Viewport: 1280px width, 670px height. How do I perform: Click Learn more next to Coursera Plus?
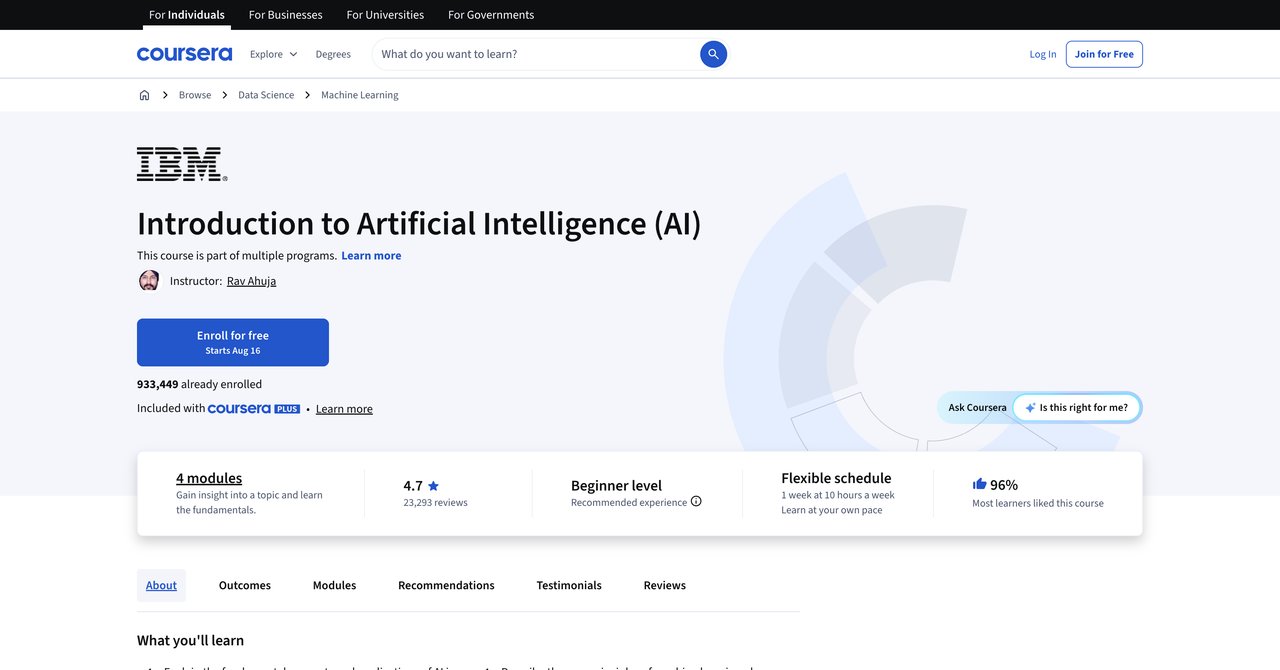tap(344, 409)
